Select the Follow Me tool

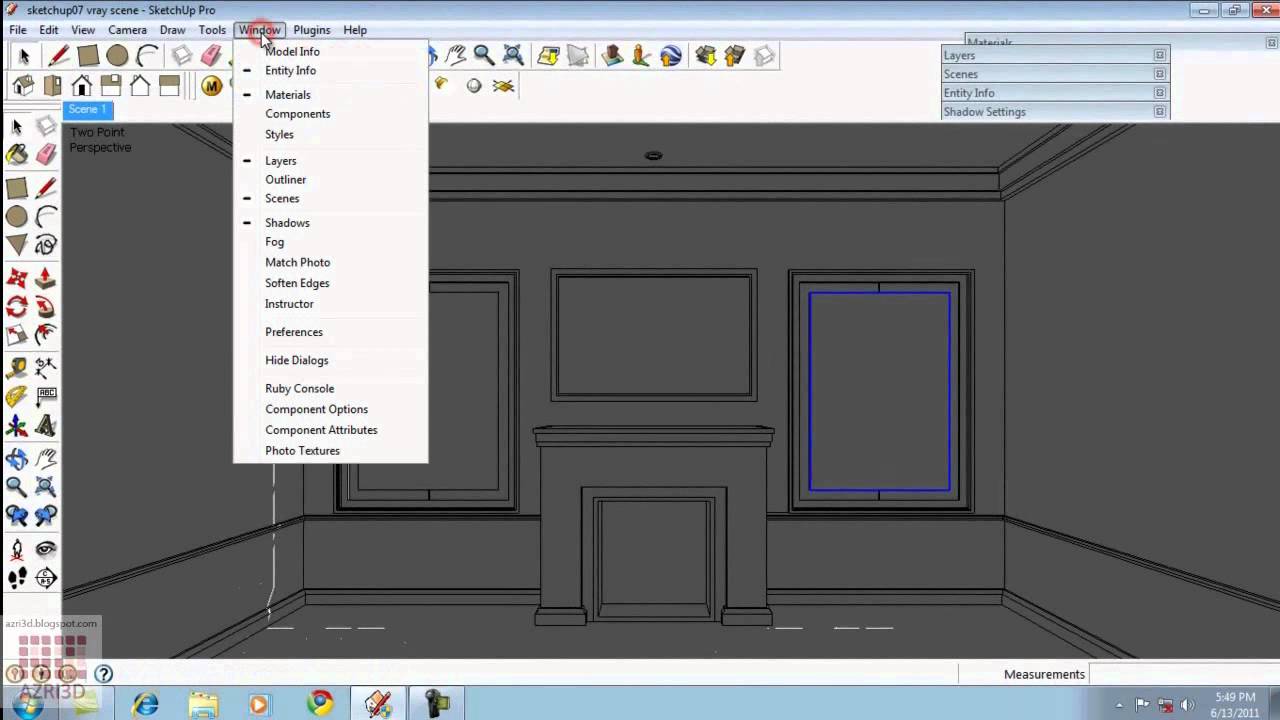(46, 334)
